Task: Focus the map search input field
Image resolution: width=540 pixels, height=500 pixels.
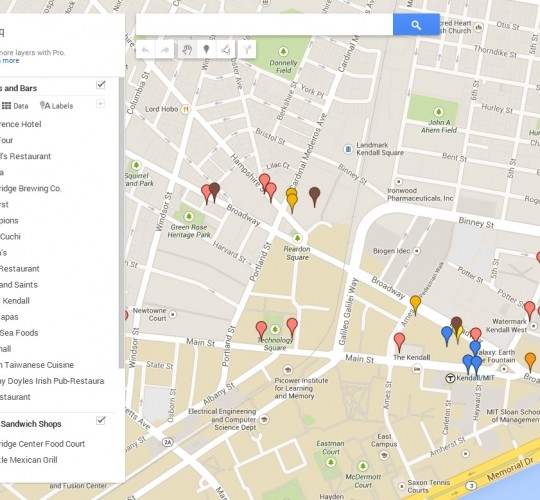Action: (x=264, y=25)
